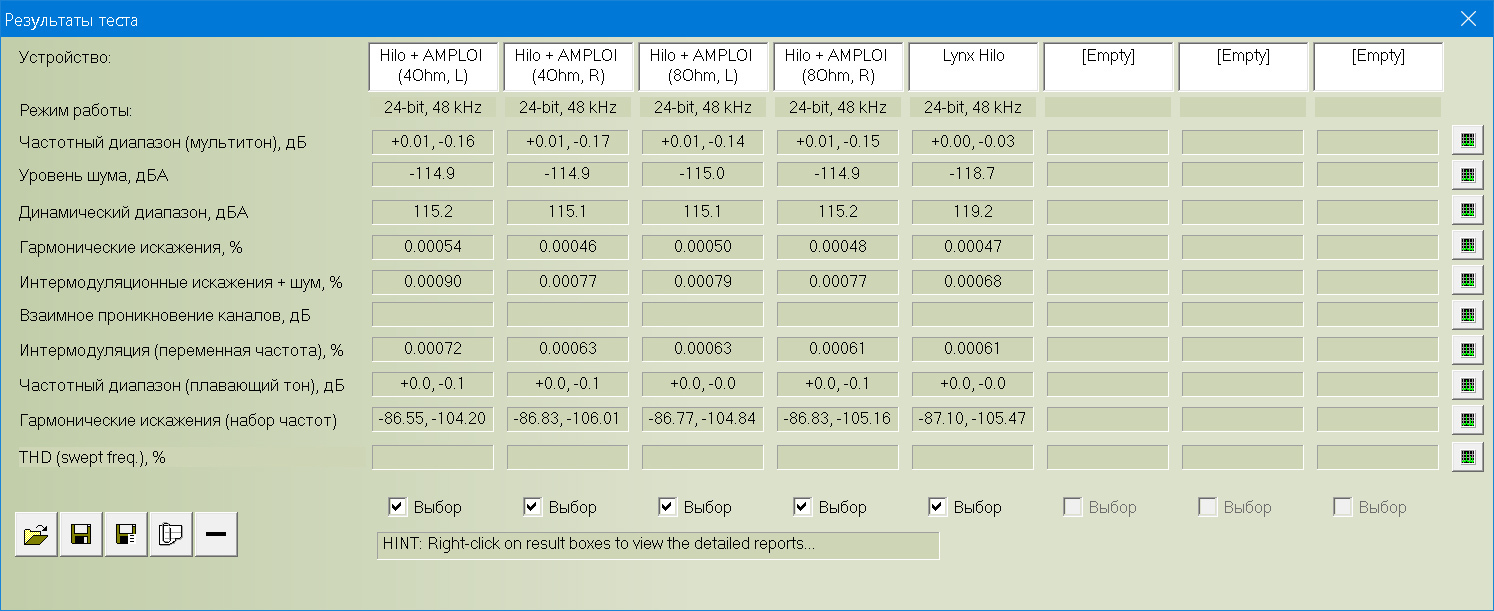This screenshot has height=611, width=1494.
Task: Click the save results floppy disk icon
Action: point(81,535)
